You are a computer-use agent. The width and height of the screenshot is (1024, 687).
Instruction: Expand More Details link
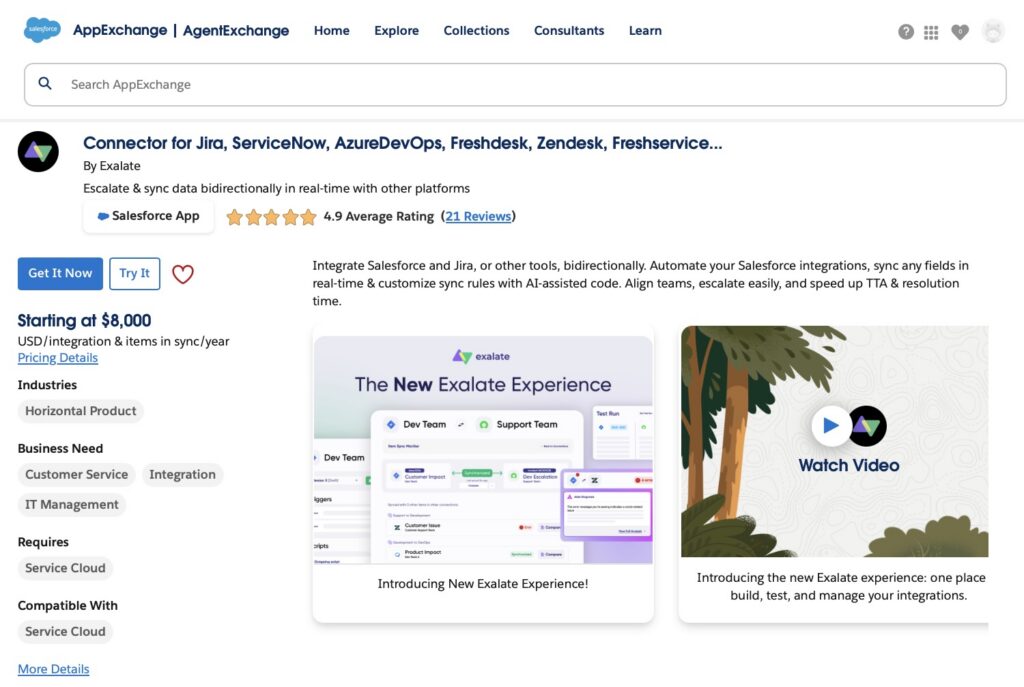click(53, 669)
